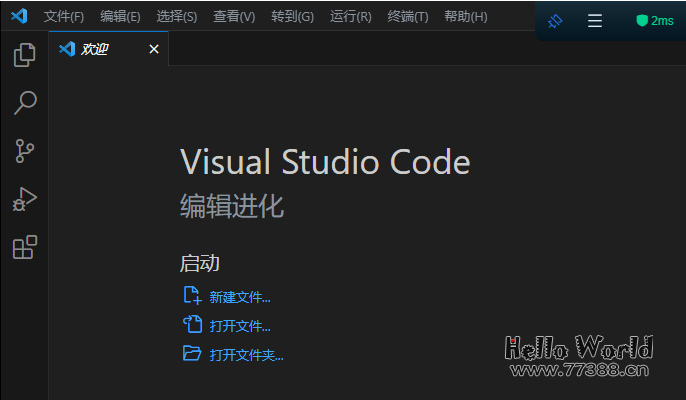The width and height of the screenshot is (686, 400).
Task: Open the Source Control view icon
Action: coord(24,151)
